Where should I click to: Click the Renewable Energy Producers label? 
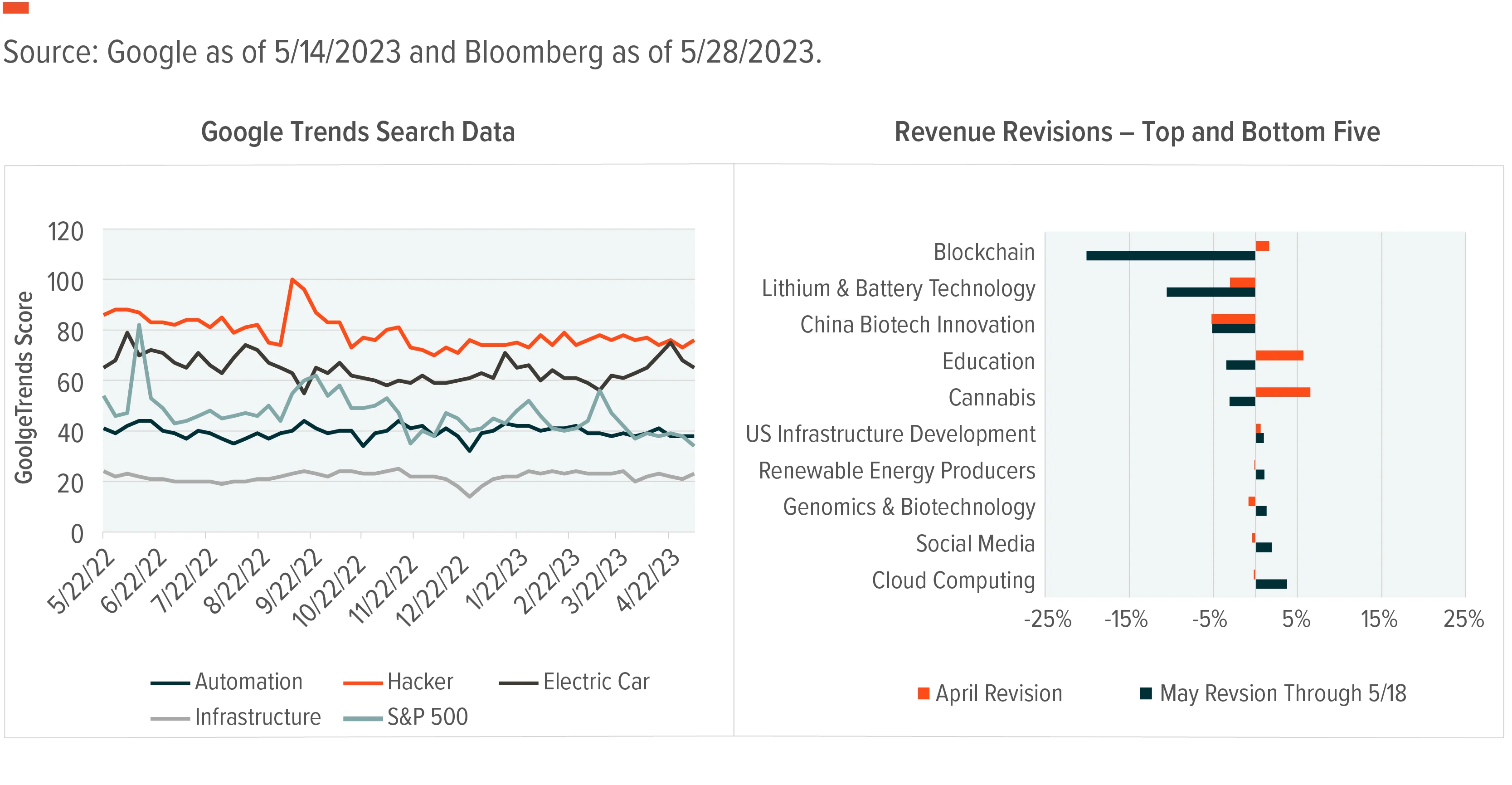897,470
